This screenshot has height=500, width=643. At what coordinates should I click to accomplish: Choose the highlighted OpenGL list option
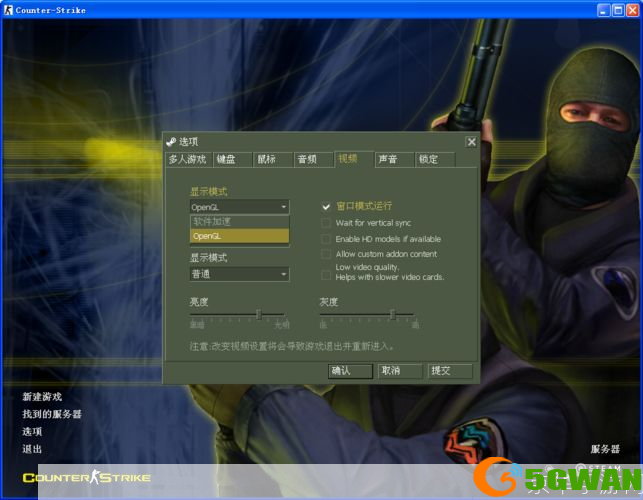pos(239,236)
